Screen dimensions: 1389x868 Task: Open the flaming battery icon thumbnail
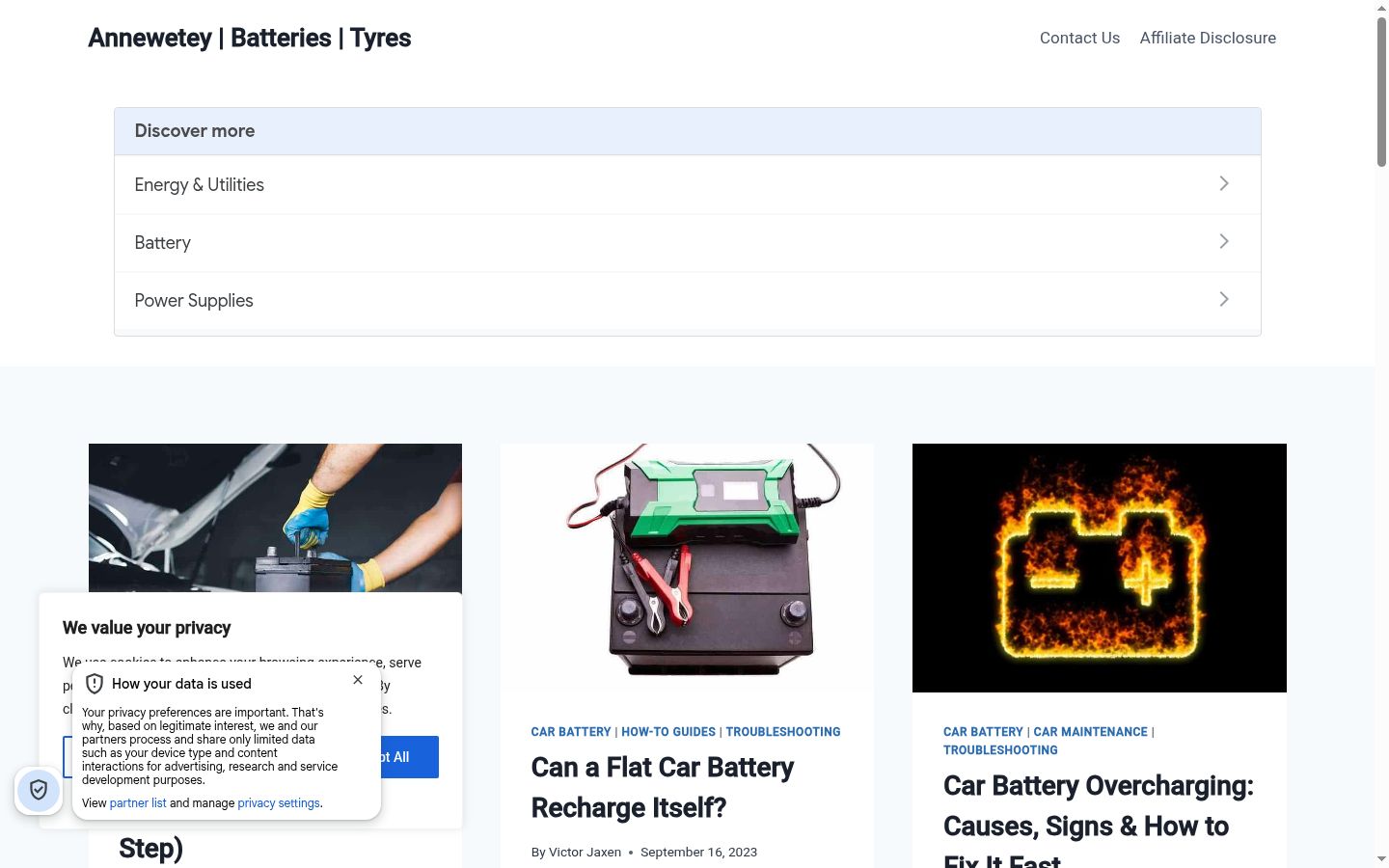coord(1100,567)
